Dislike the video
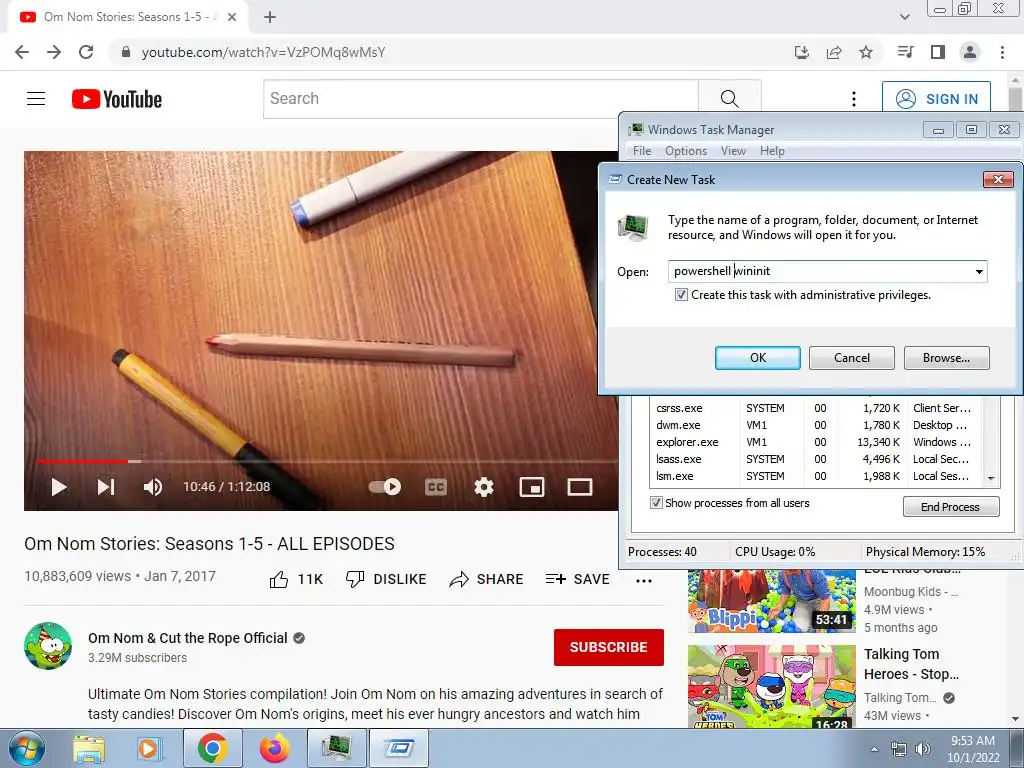This screenshot has width=1024, height=768. coord(386,579)
